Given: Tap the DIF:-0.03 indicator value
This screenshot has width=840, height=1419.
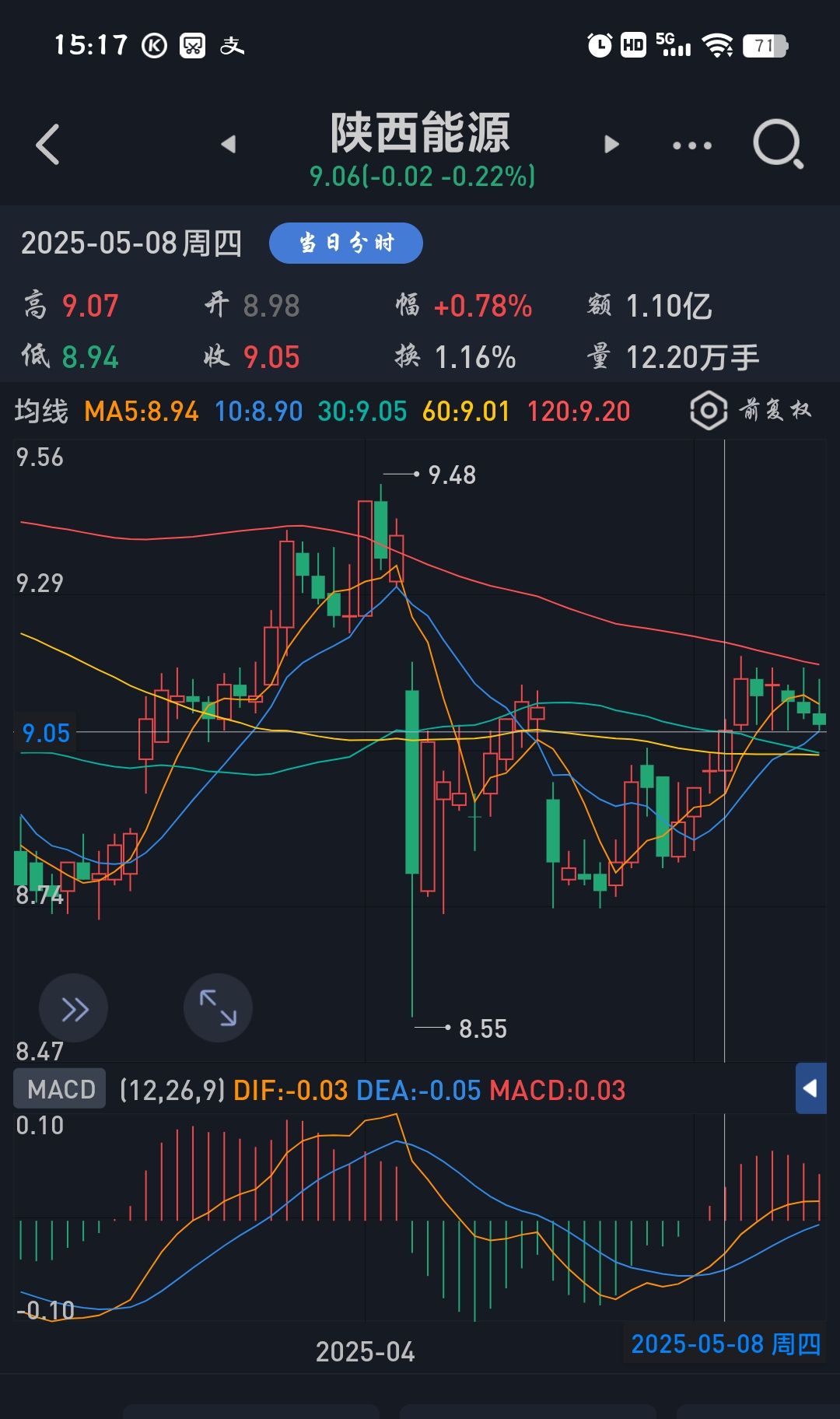Looking at the screenshot, I should pyautogui.click(x=290, y=1091).
